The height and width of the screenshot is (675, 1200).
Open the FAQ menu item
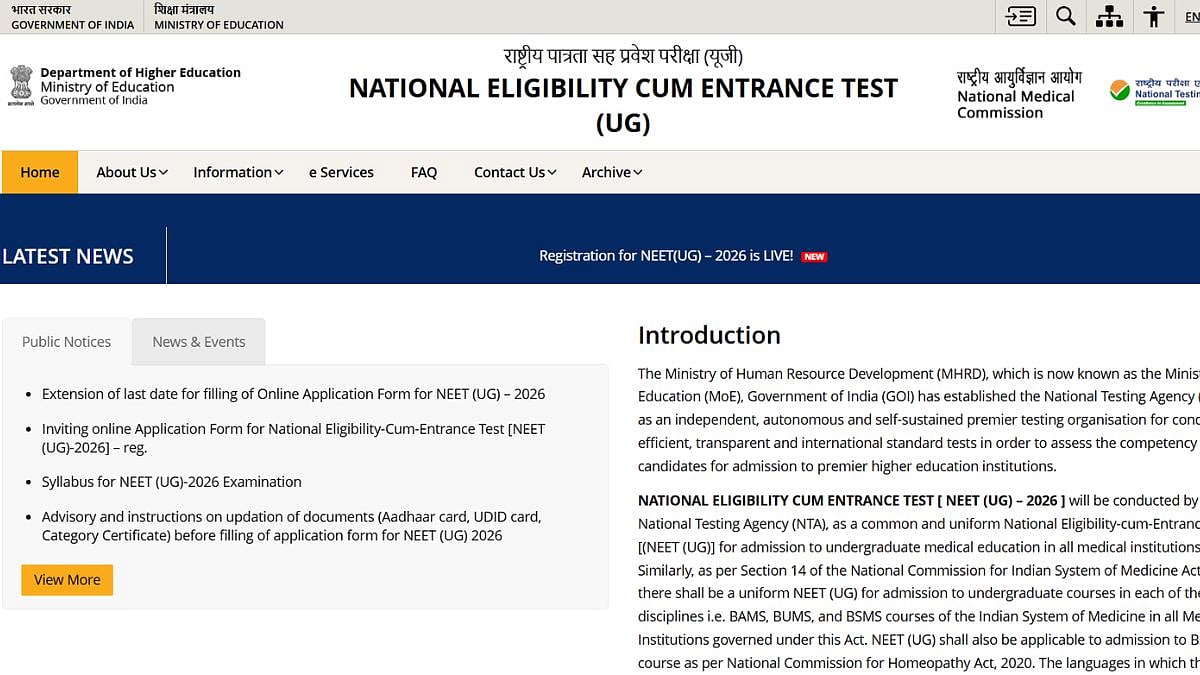pos(424,172)
